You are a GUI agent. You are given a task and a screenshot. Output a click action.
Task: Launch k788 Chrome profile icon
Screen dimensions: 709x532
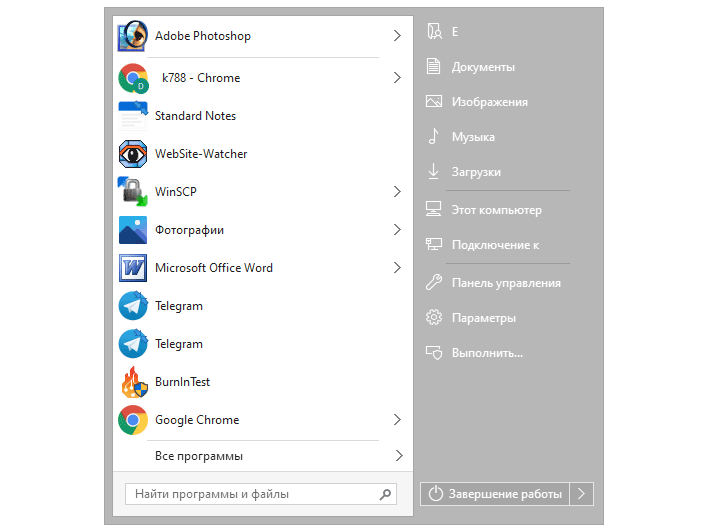tap(133, 78)
